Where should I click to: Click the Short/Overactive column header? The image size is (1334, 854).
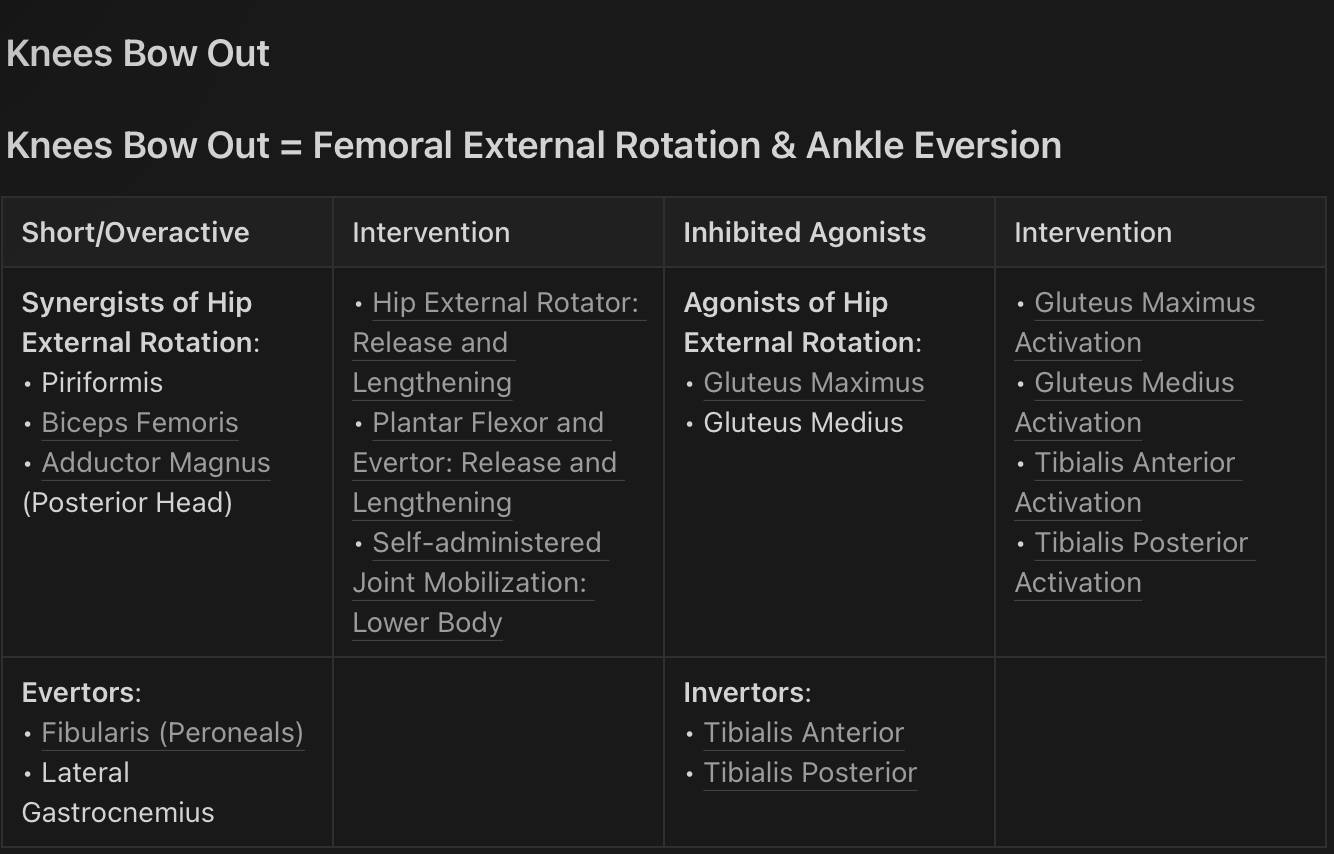point(135,233)
